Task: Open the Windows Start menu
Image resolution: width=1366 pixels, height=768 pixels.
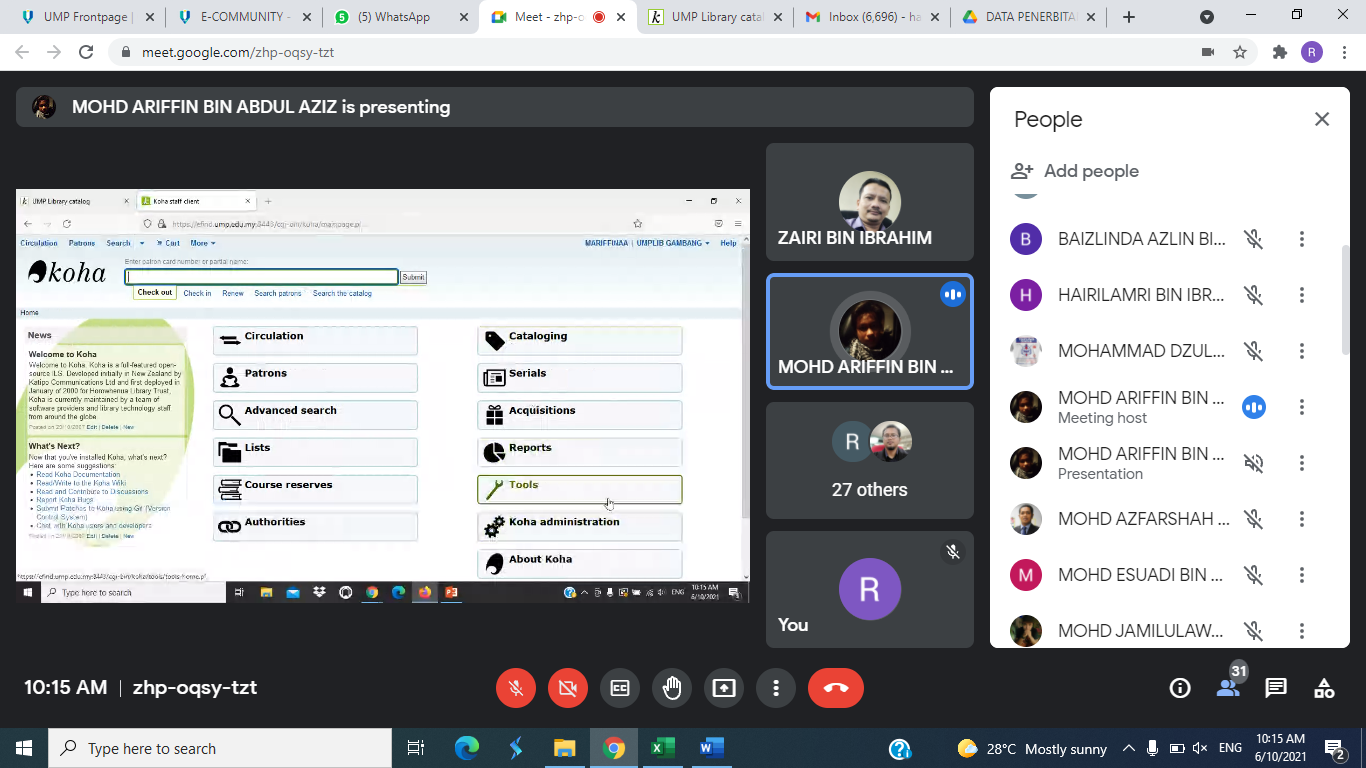Action: point(24,748)
